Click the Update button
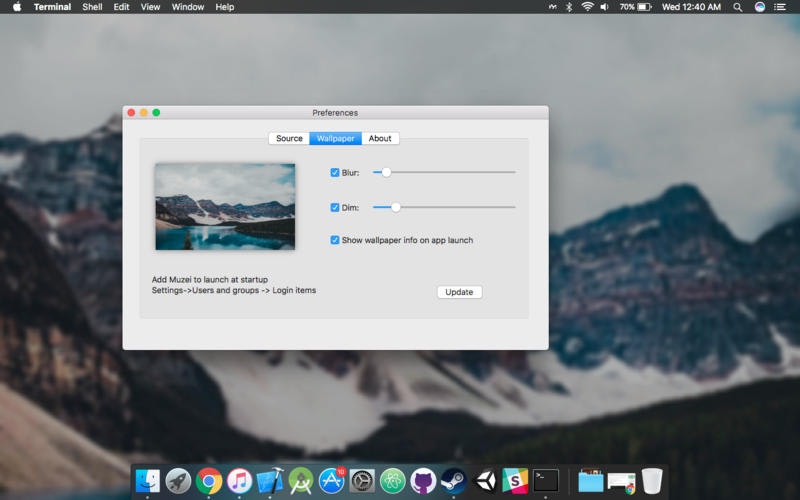Screen dimensions: 800x500 (x=459, y=292)
